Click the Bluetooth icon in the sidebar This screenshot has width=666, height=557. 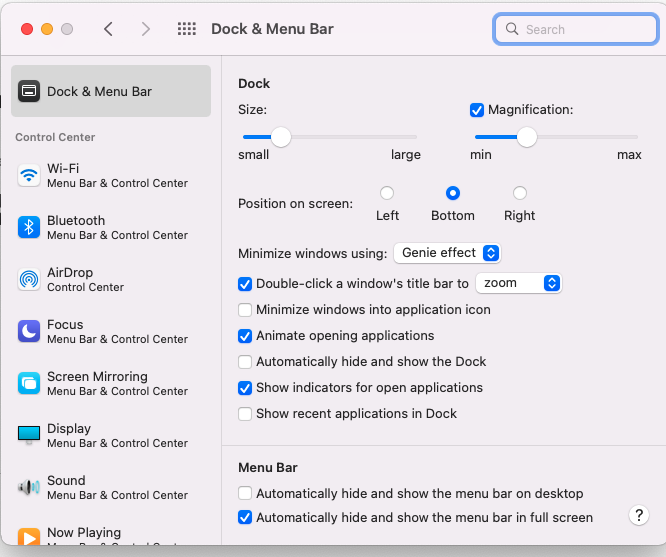[x=29, y=227]
